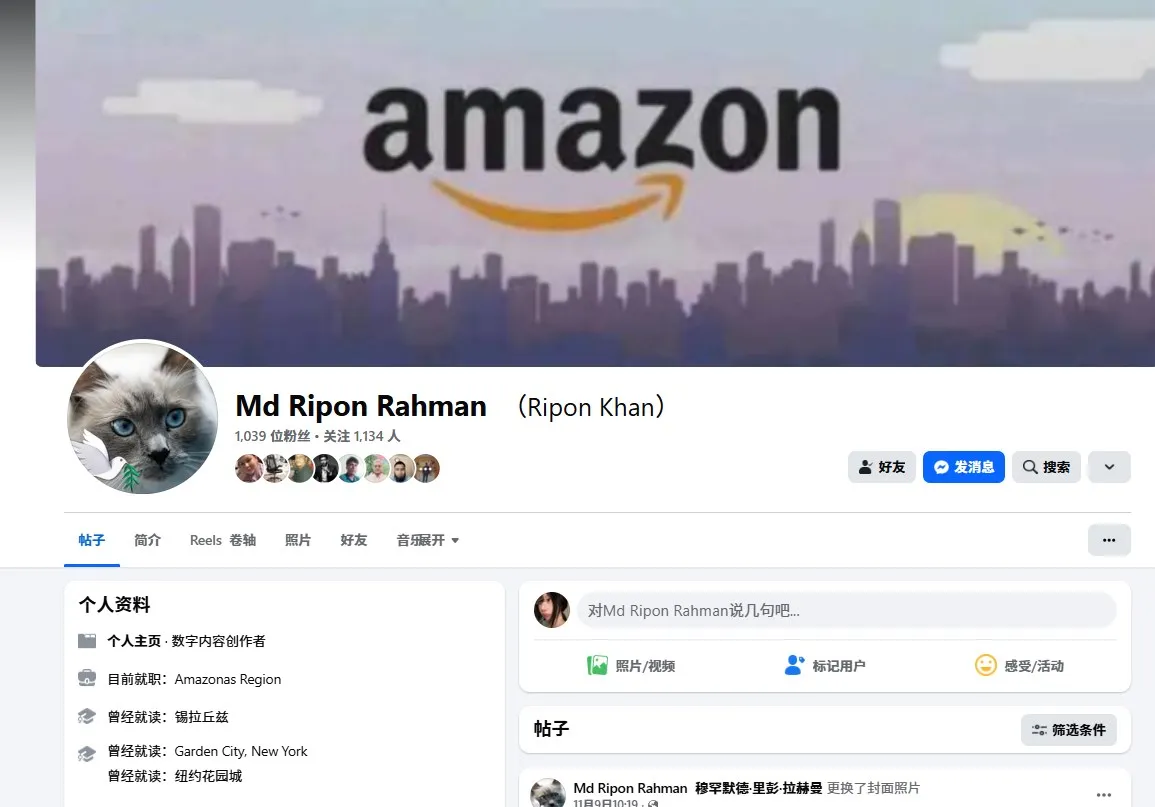Image resolution: width=1155 pixels, height=807 pixels.
Task: Expand the 展开 more tabs dropdown
Action: (x=428, y=540)
